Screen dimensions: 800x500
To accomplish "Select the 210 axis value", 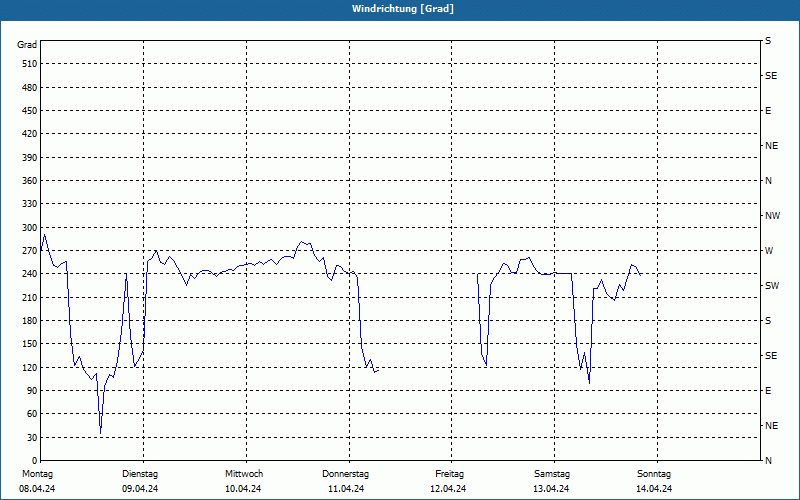I will [29, 297].
